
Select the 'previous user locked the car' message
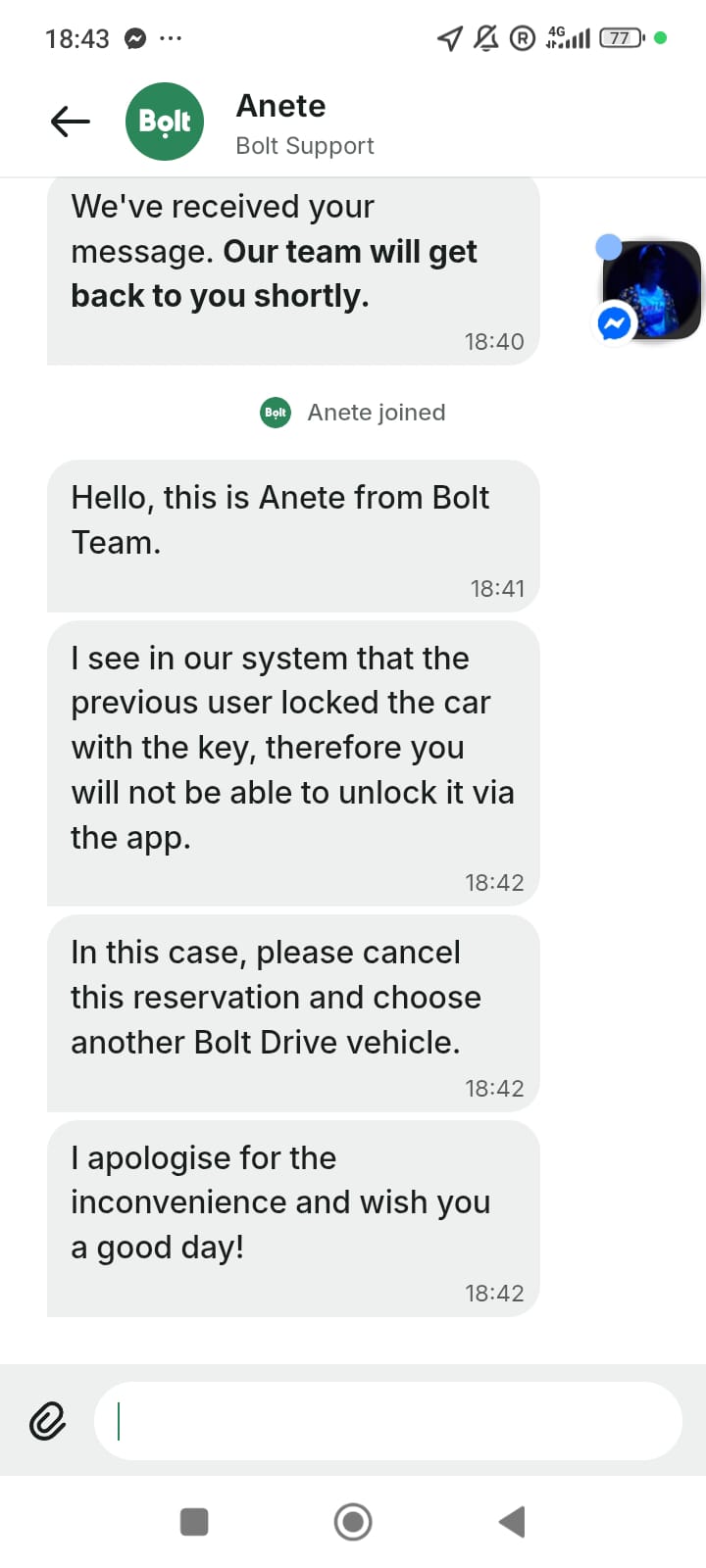tap(293, 763)
